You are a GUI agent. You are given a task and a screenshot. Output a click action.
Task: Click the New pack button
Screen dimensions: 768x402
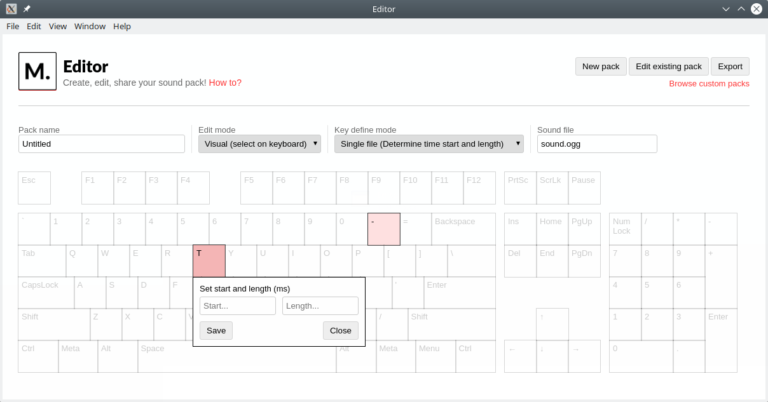pyautogui.click(x=600, y=66)
